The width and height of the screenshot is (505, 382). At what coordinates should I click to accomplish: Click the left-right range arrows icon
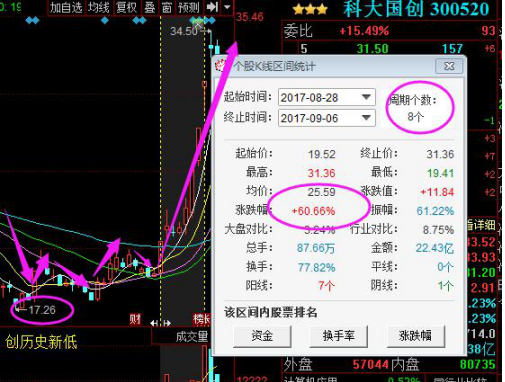coord(160,323)
